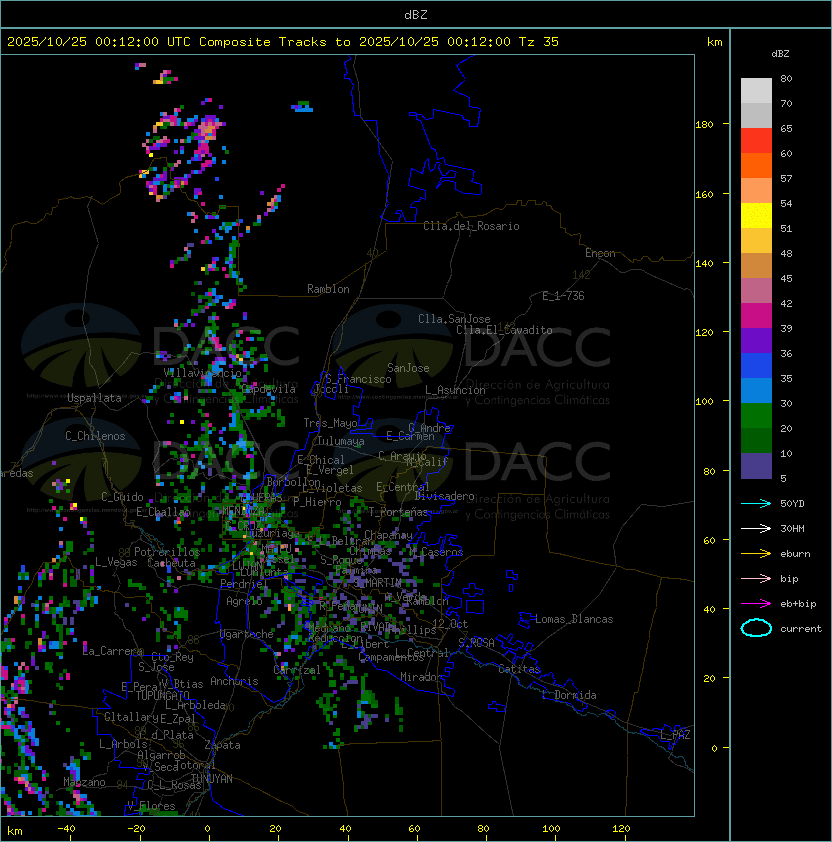The width and height of the screenshot is (832, 842).
Task: Select the green 20 dBZ swatch
Action: pyautogui.click(x=756, y=416)
